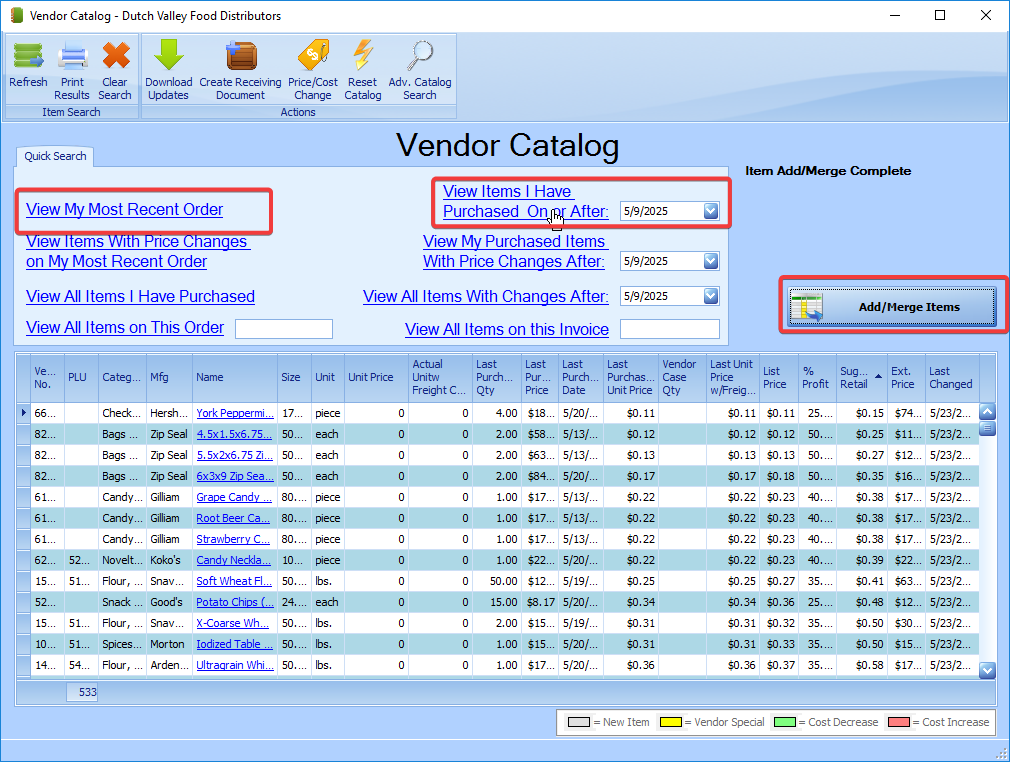Screen dimensions: 1010x762
Task: Click the grid scrollbar down arrow
Action: (987, 671)
